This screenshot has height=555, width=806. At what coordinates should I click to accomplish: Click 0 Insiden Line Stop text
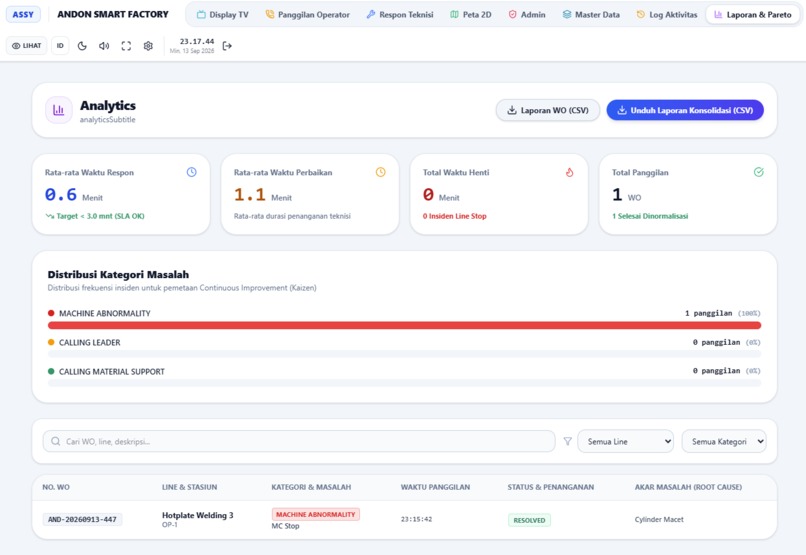click(454, 216)
